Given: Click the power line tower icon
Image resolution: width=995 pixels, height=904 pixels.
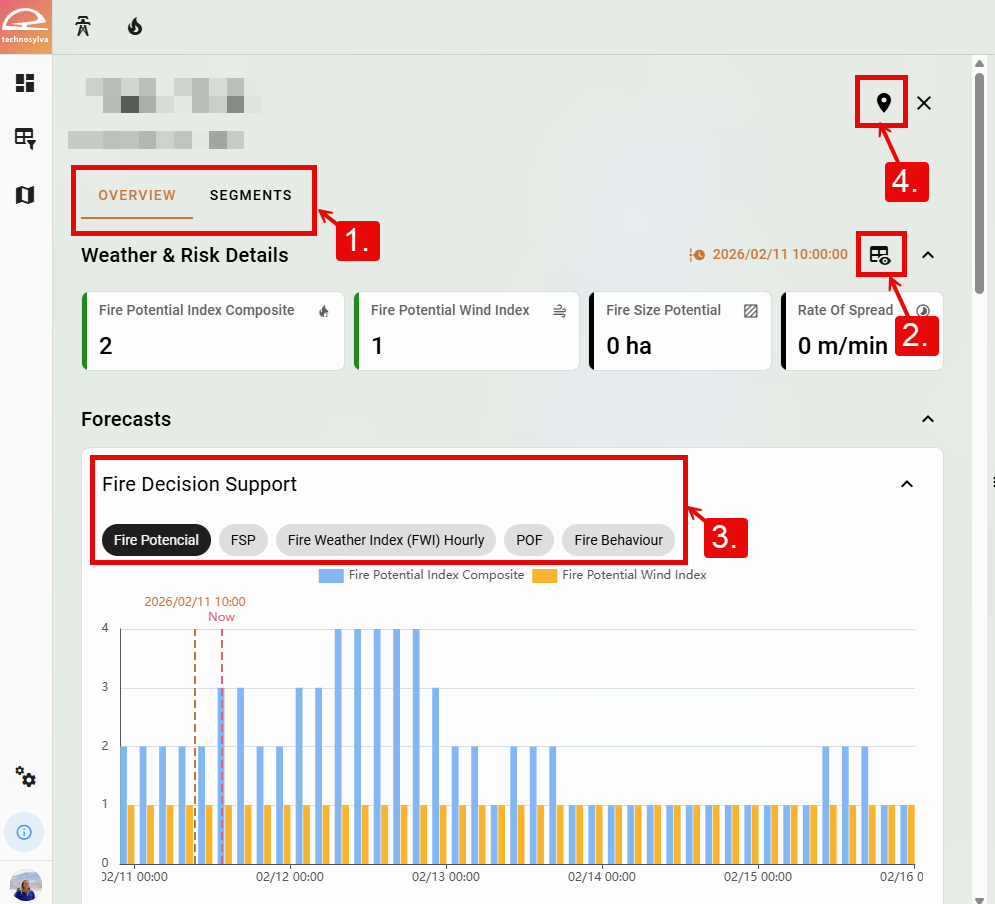Looking at the screenshot, I should (84, 27).
